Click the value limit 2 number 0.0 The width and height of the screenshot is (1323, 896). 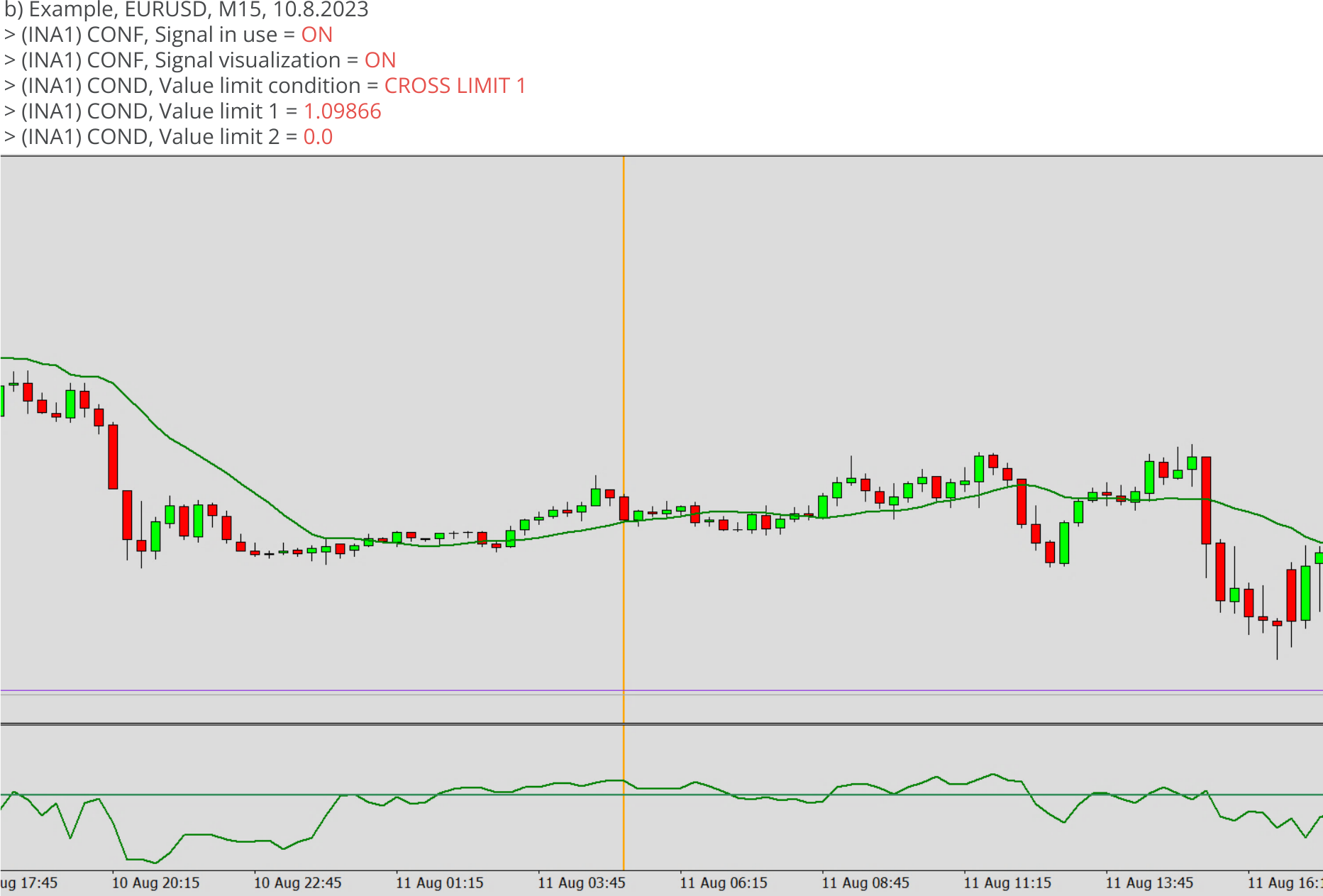(318, 137)
